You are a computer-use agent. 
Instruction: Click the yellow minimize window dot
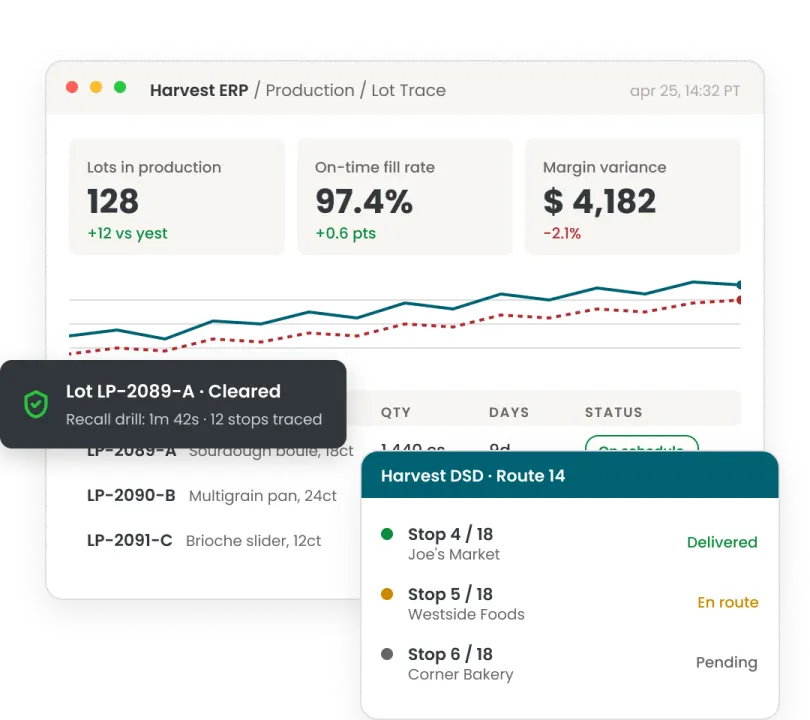point(96,87)
